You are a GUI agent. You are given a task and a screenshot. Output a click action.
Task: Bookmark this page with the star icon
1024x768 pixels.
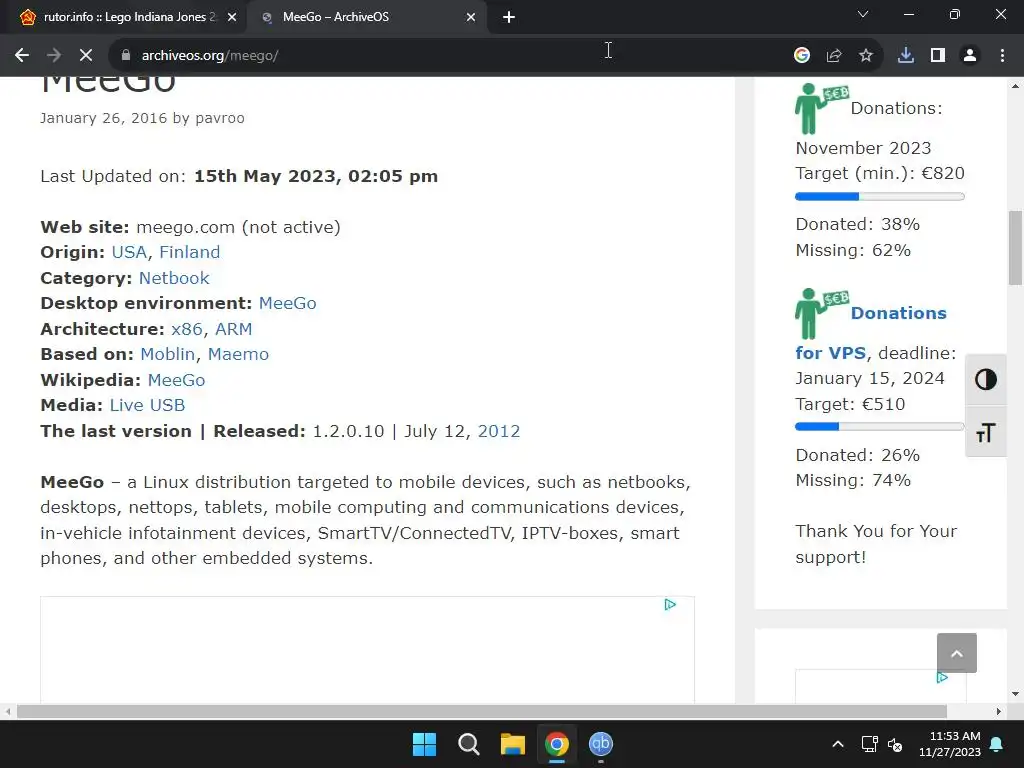[x=866, y=56]
